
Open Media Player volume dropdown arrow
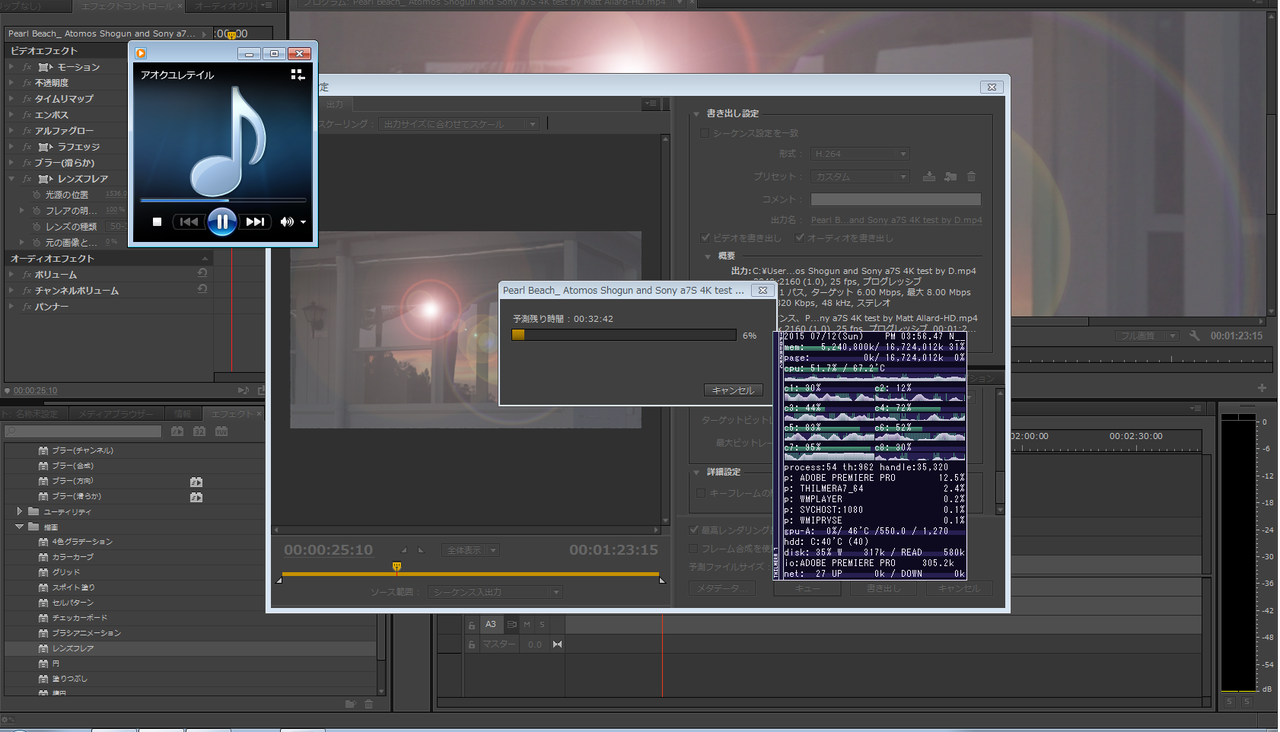(x=303, y=223)
